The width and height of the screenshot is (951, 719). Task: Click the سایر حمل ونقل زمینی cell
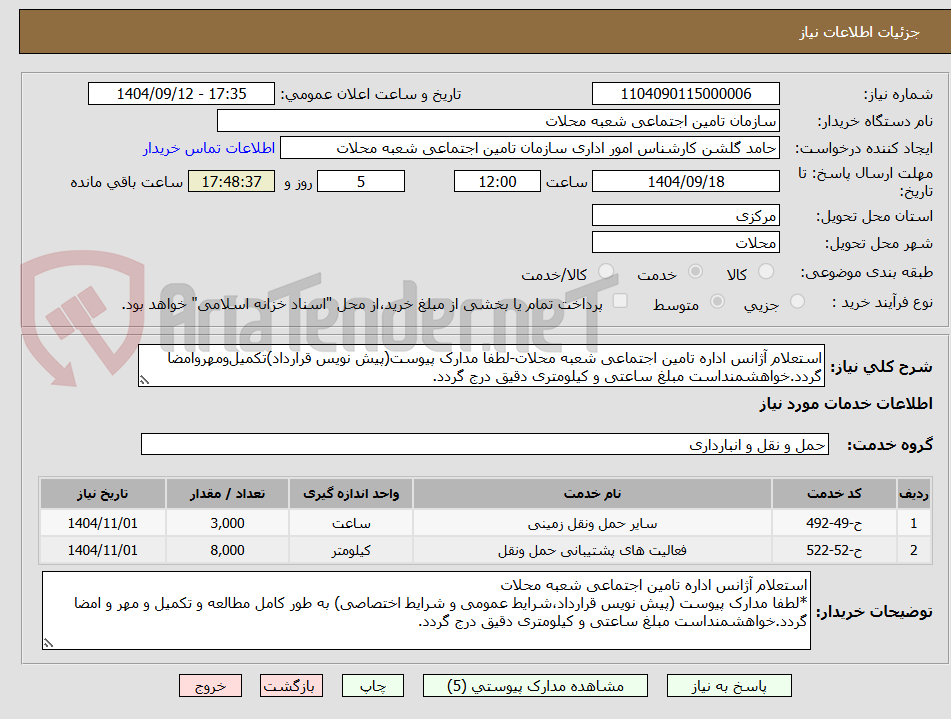[592, 523]
